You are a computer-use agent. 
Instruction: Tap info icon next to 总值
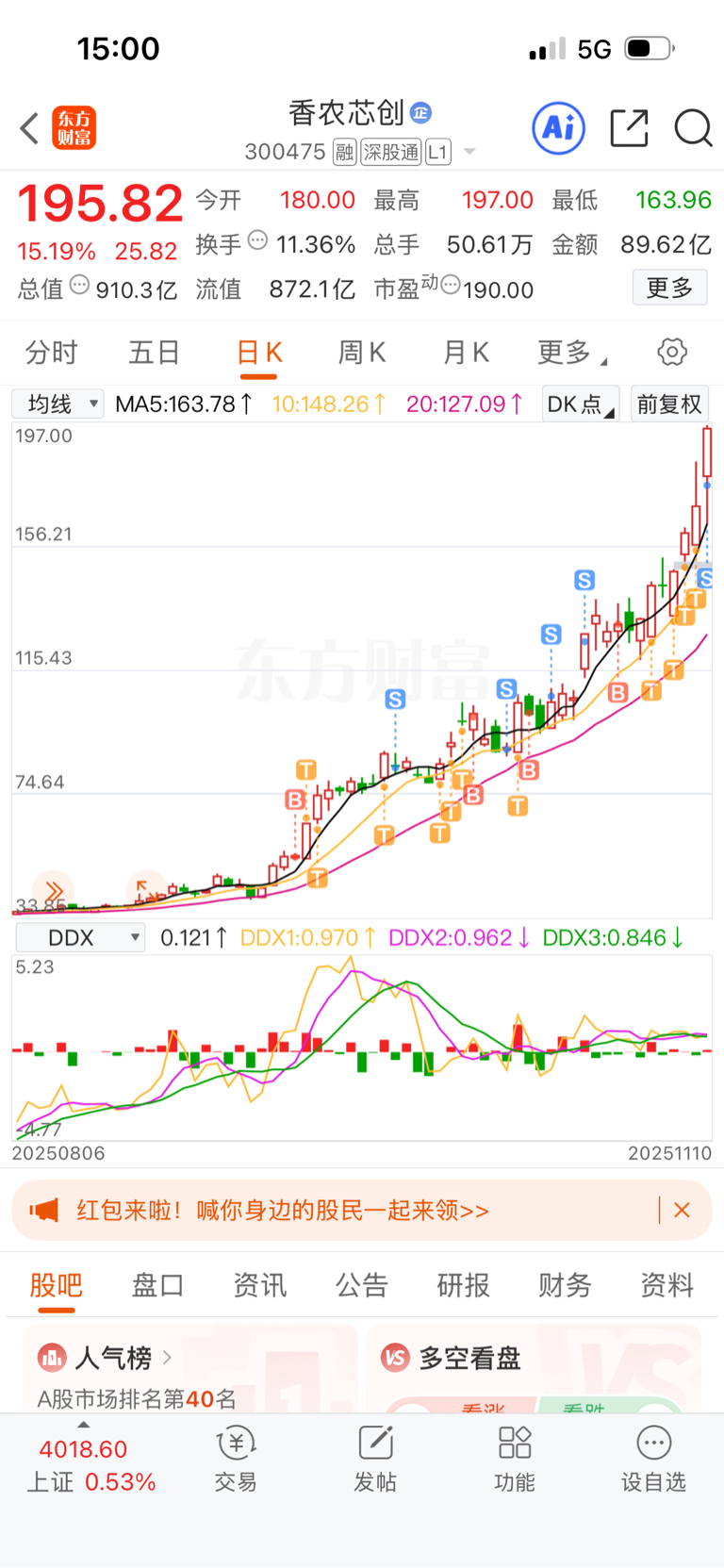point(80,286)
